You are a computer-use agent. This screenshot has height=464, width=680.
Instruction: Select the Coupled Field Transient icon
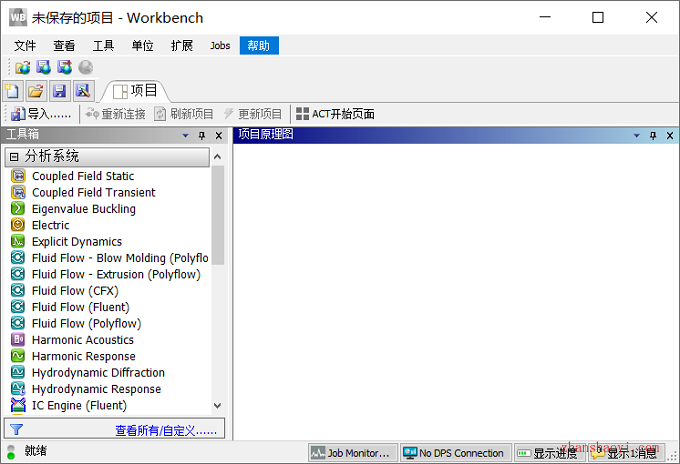click(18, 192)
